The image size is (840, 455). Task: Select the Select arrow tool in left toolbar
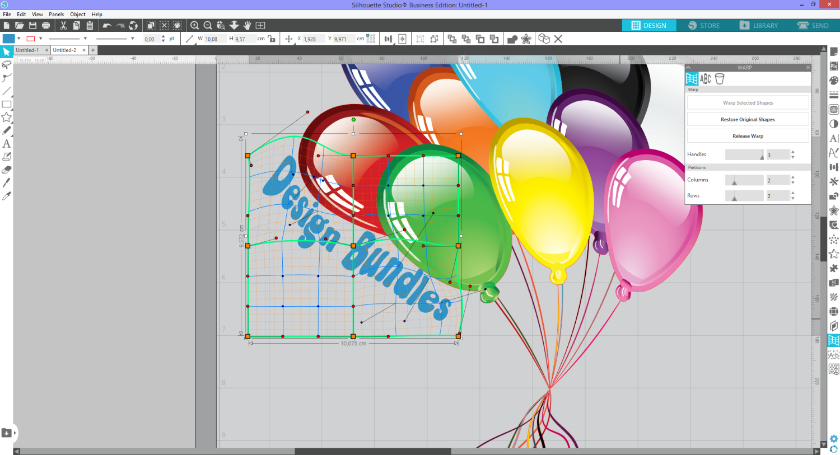point(6,51)
